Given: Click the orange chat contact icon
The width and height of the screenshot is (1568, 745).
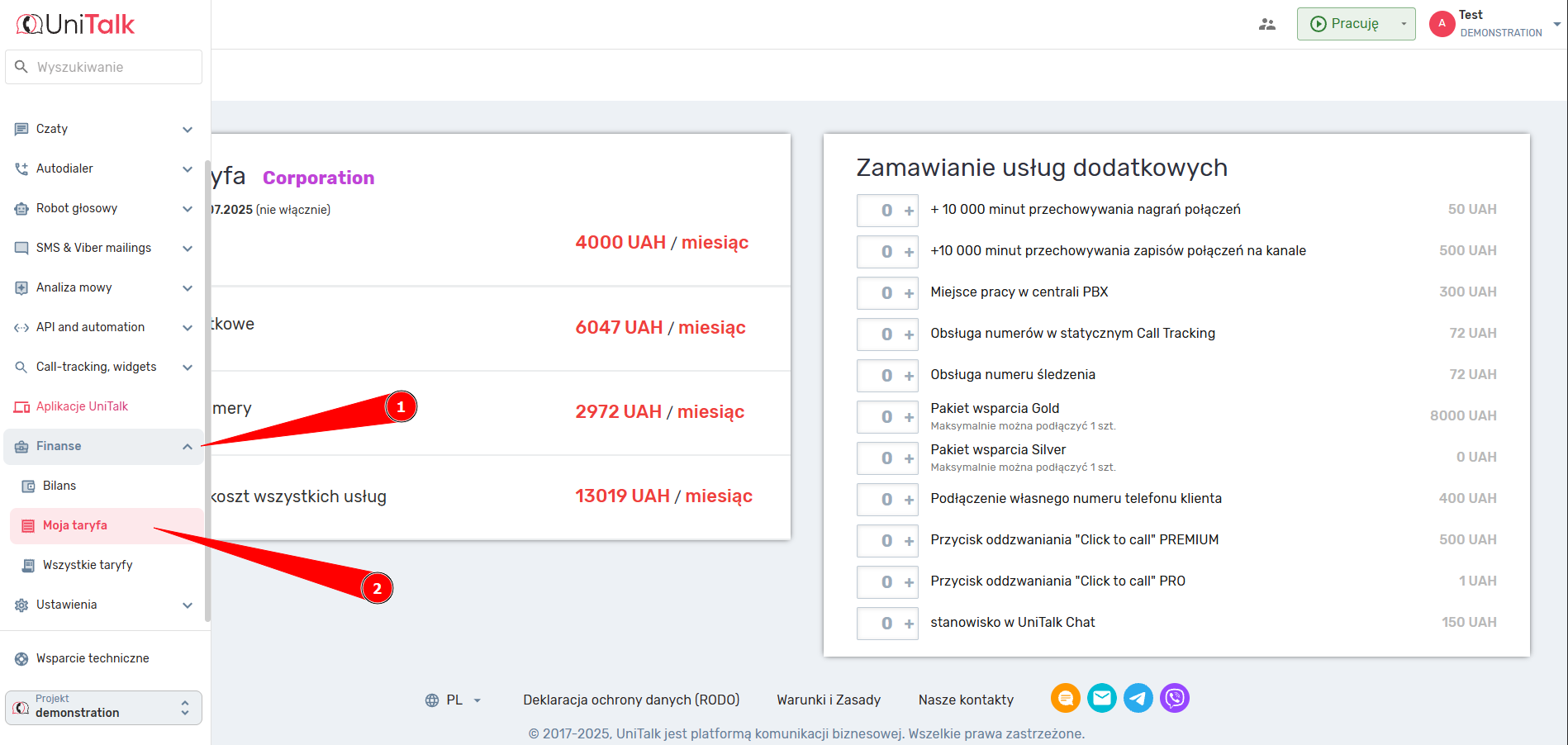Looking at the screenshot, I should coord(1065,699).
